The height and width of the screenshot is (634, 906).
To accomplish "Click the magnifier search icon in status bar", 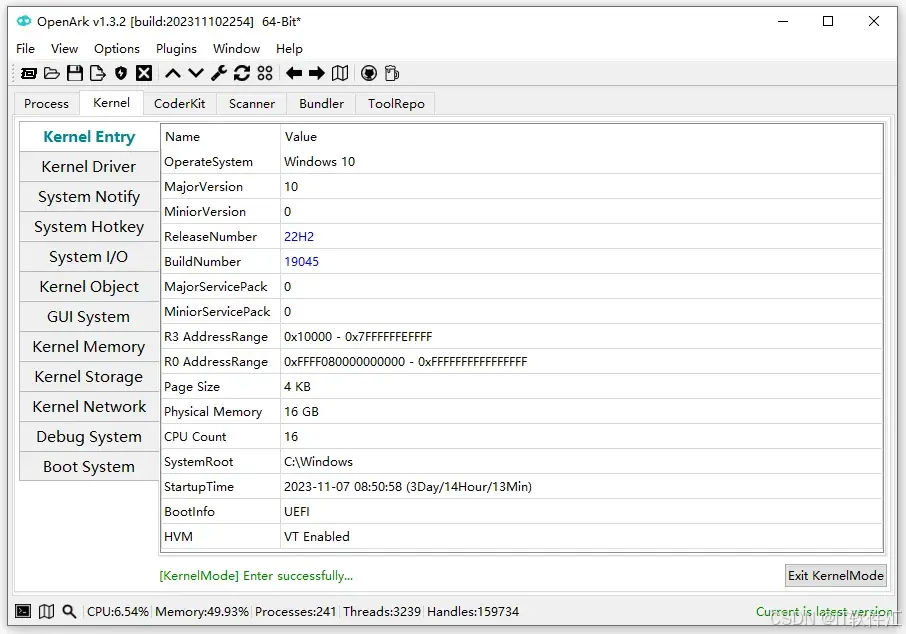I will pos(69,611).
